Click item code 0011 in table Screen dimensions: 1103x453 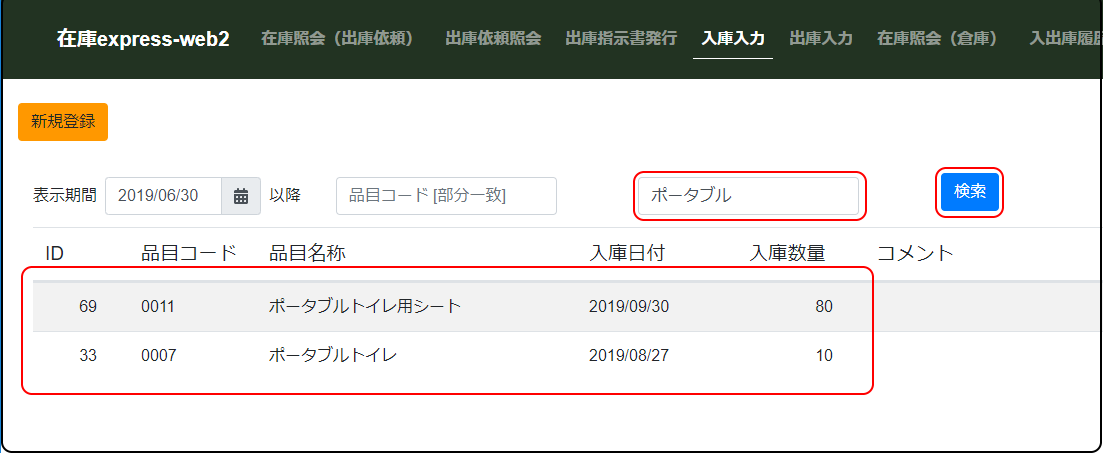click(158, 306)
